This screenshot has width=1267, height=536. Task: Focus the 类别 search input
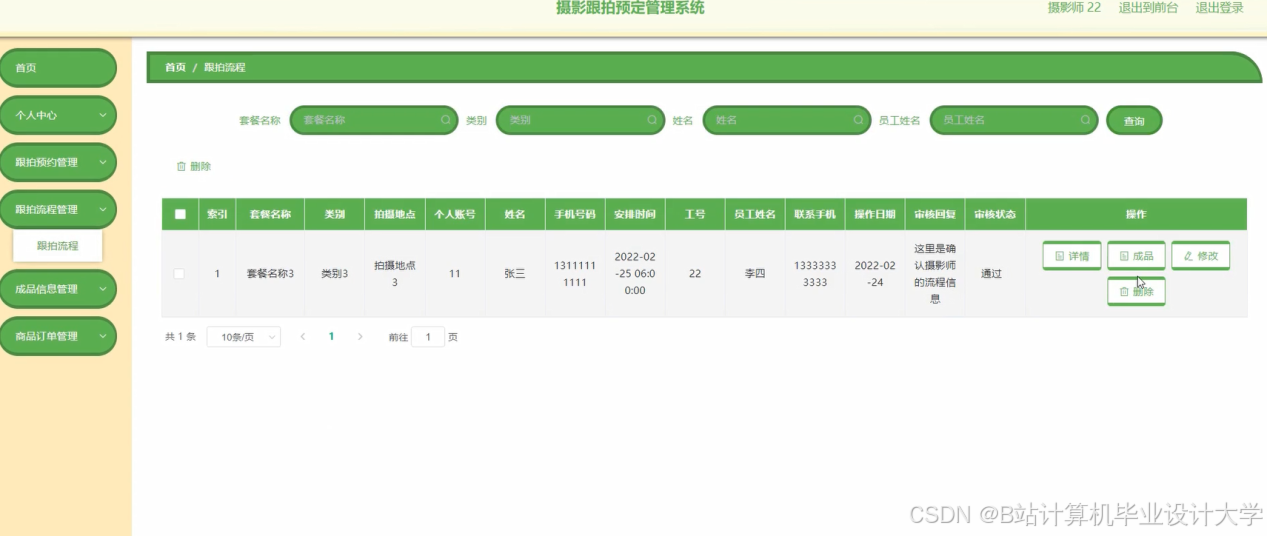(x=580, y=120)
